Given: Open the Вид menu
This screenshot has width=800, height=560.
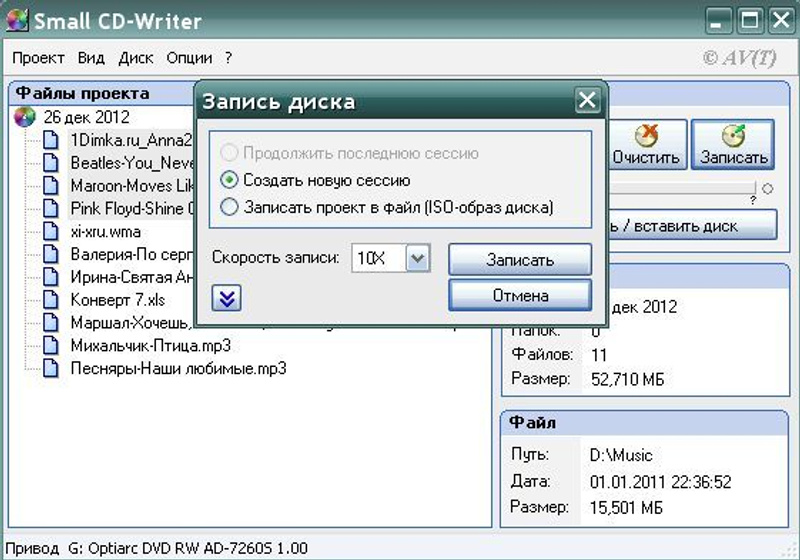Looking at the screenshot, I should [91, 58].
